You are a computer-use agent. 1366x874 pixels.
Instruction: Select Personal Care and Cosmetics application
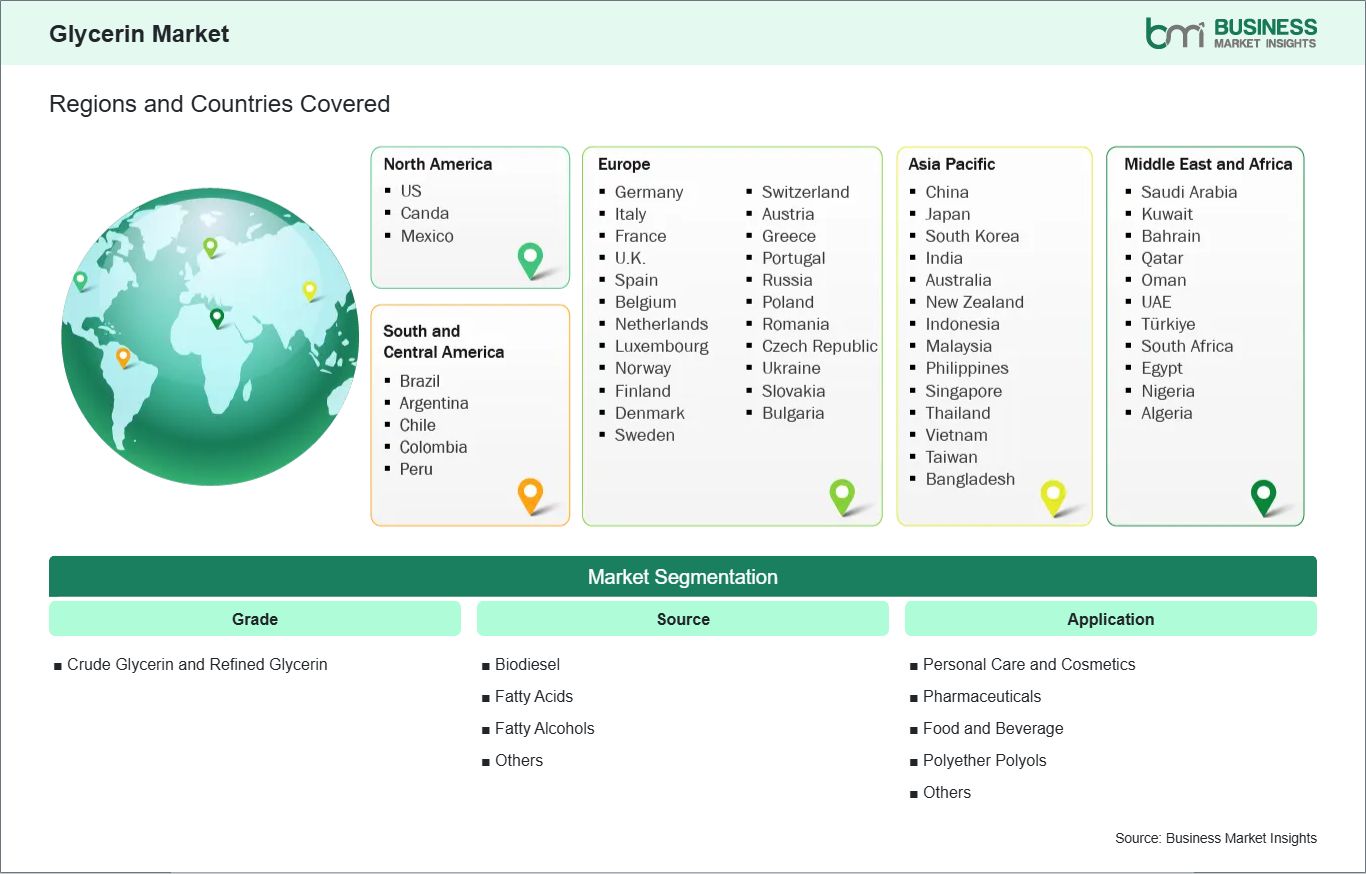pyautogui.click(x=1029, y=664)
